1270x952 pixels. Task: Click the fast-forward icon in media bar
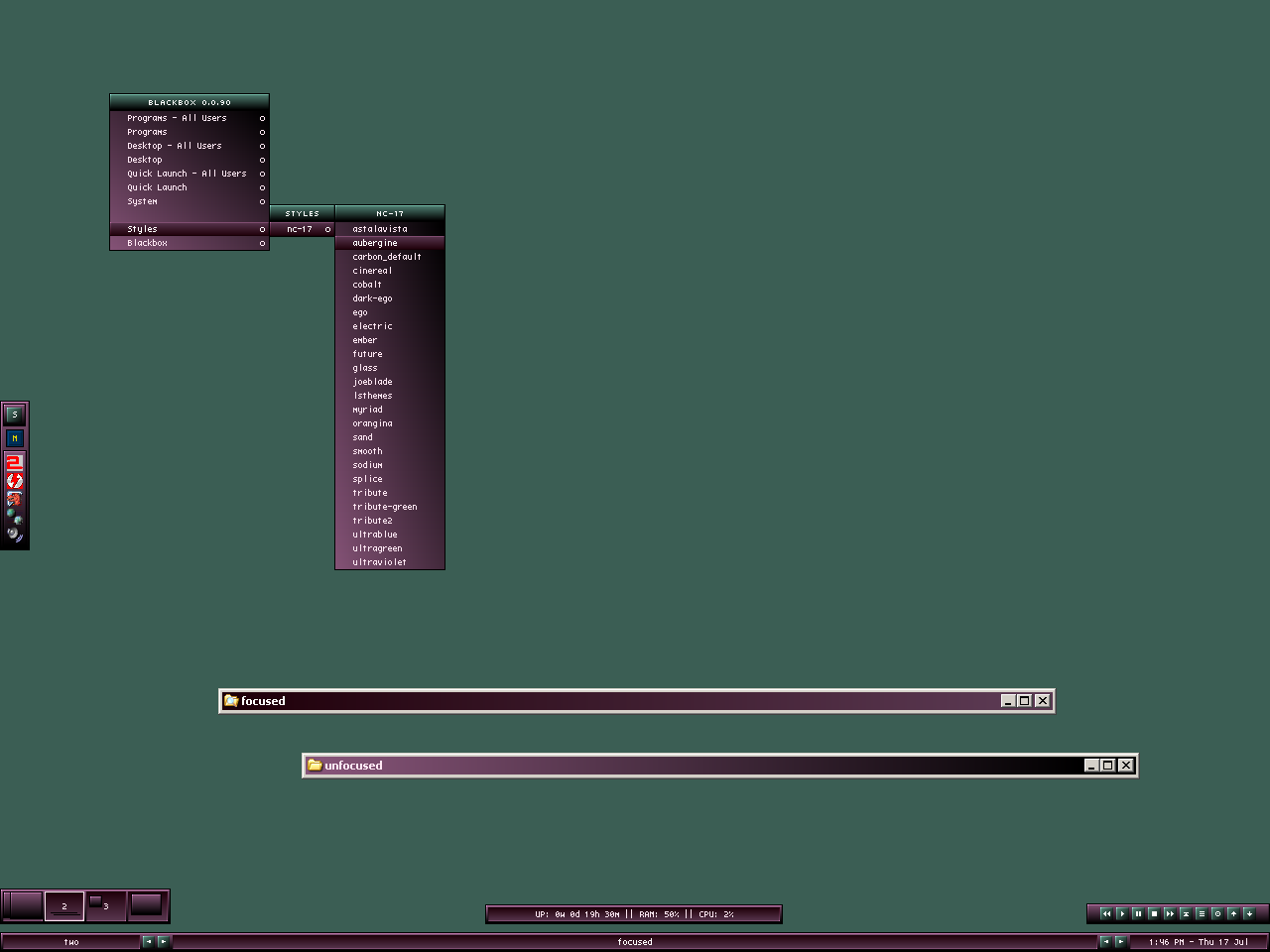point(1170,913)
